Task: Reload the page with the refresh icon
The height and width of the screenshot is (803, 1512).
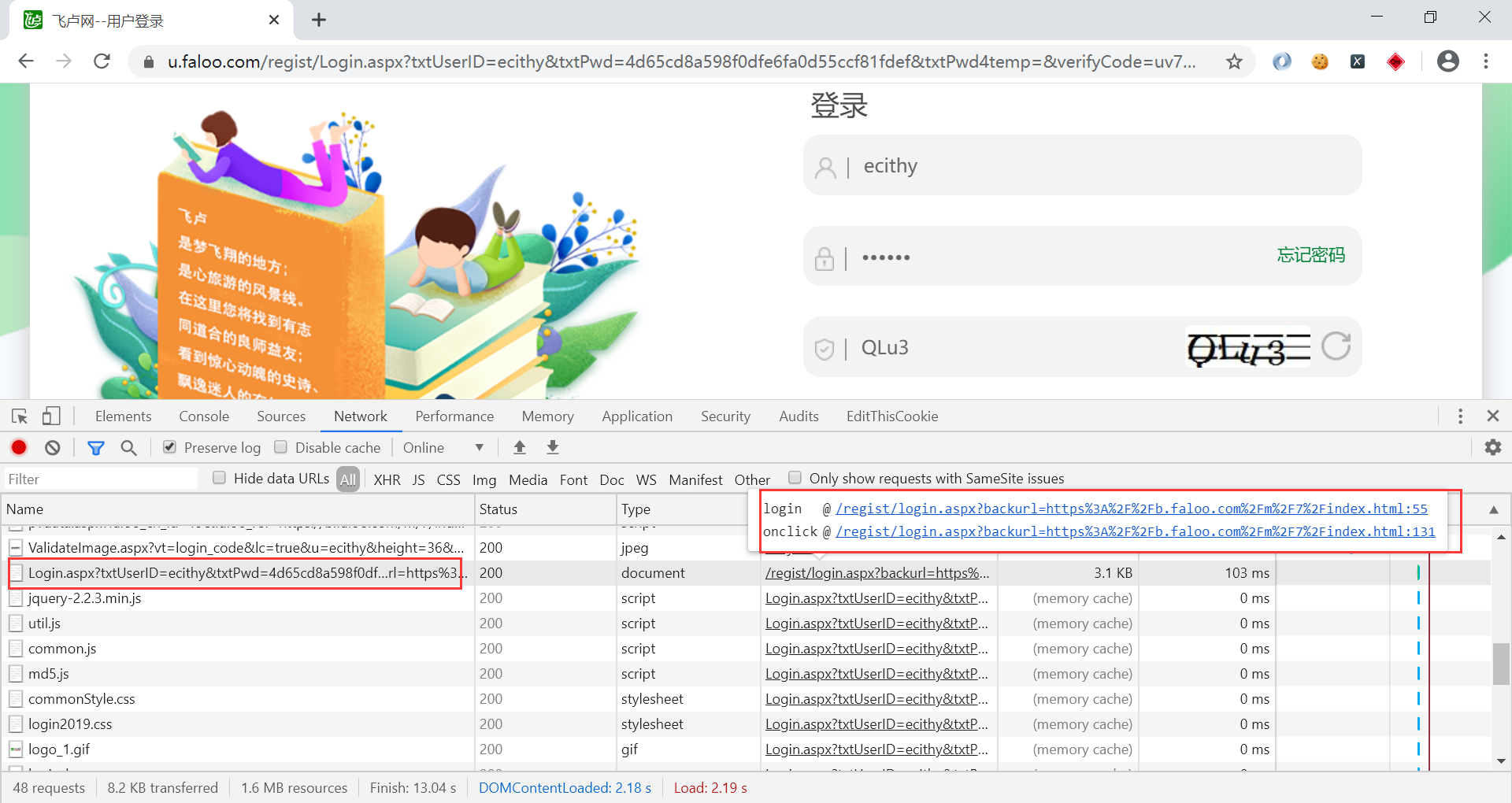Action: click(102, 61)
